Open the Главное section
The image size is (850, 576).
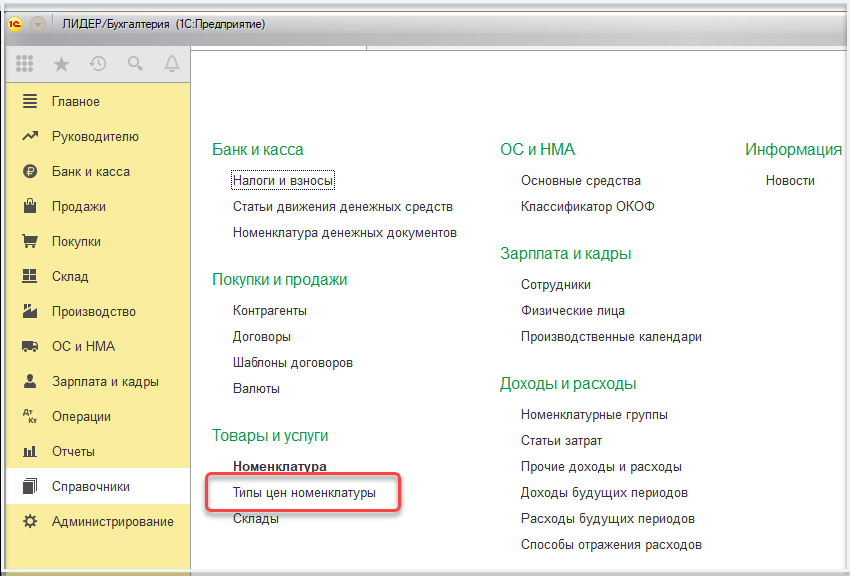click(98, 101)
